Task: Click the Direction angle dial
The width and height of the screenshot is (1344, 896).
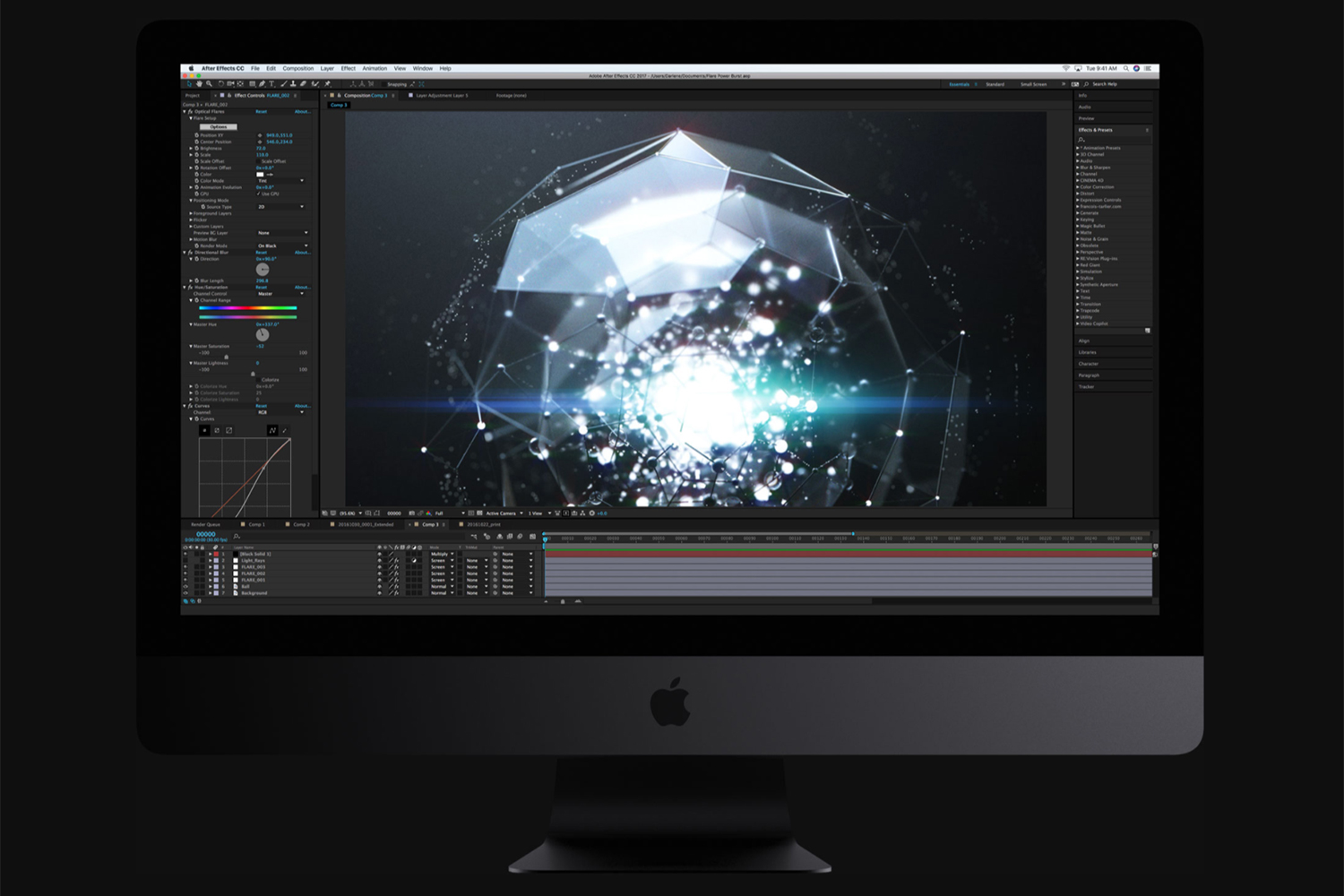Action: tap(263, 270)
